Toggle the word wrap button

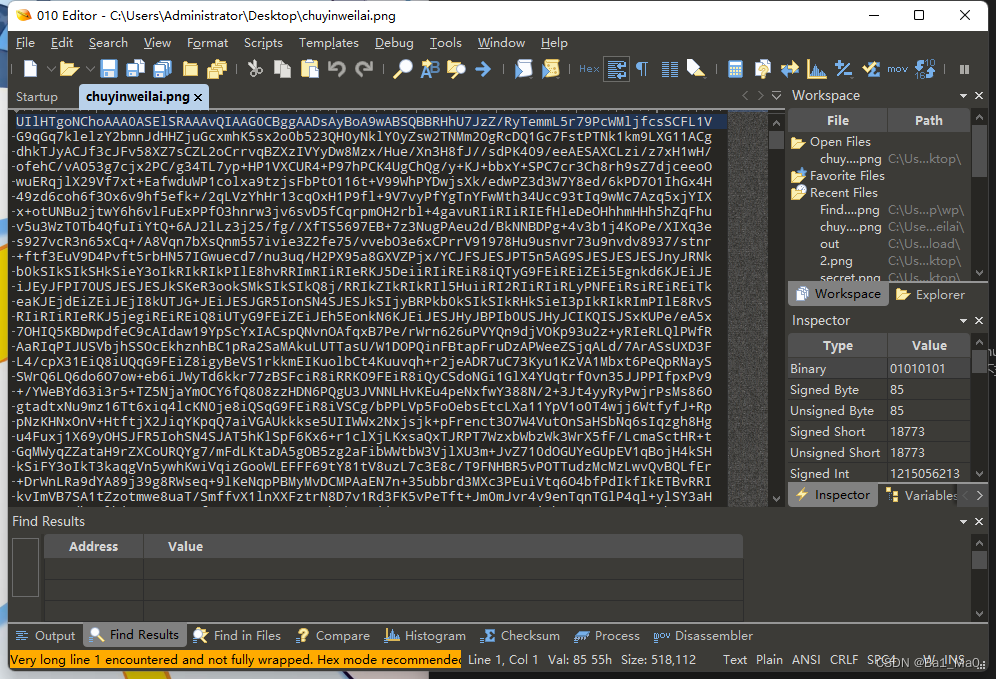[616, 69]
